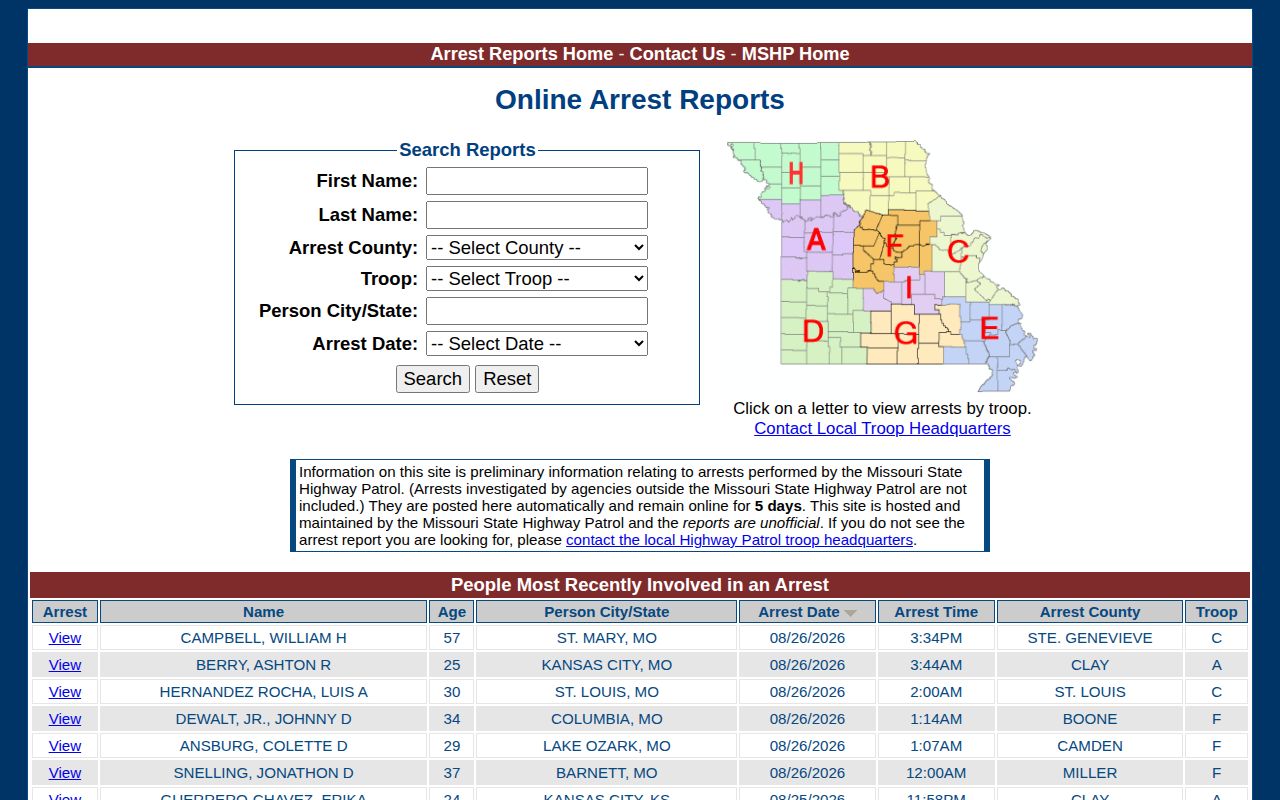Viewport: 1280px width, 800px height.
Task: Choose troop D on the map
Action: pos(813,331)
